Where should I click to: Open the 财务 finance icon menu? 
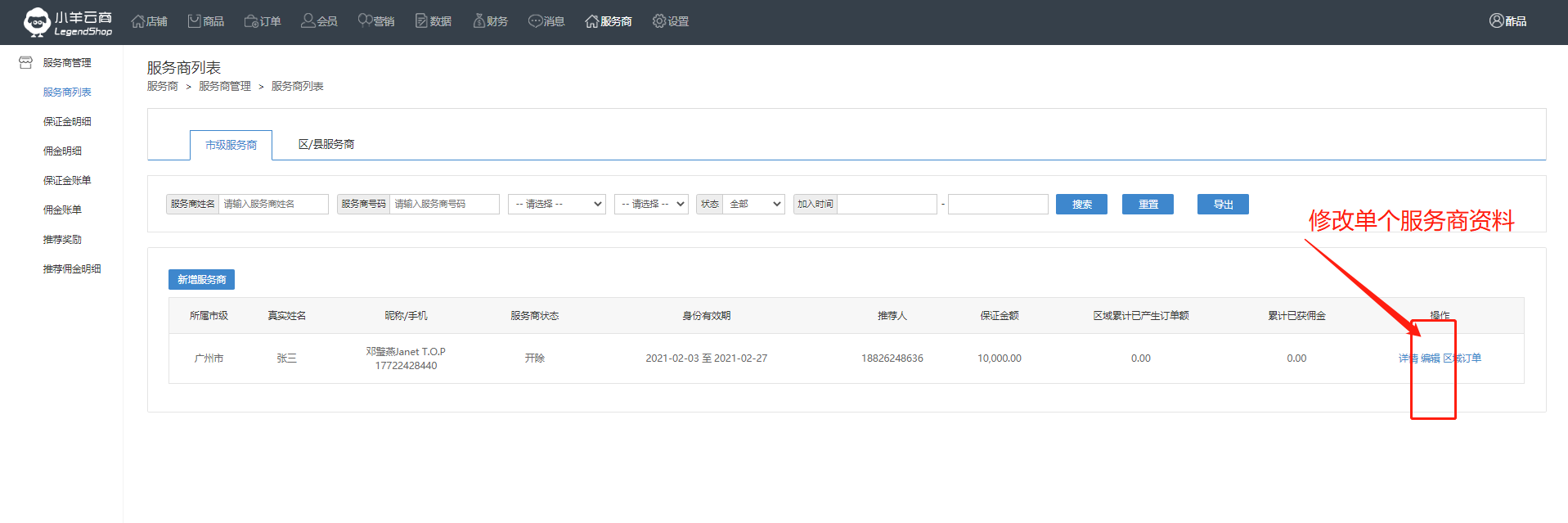point(479,21)
